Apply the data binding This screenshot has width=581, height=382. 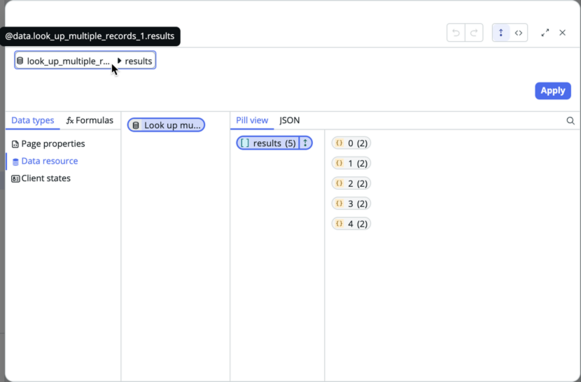click(552, 91)
